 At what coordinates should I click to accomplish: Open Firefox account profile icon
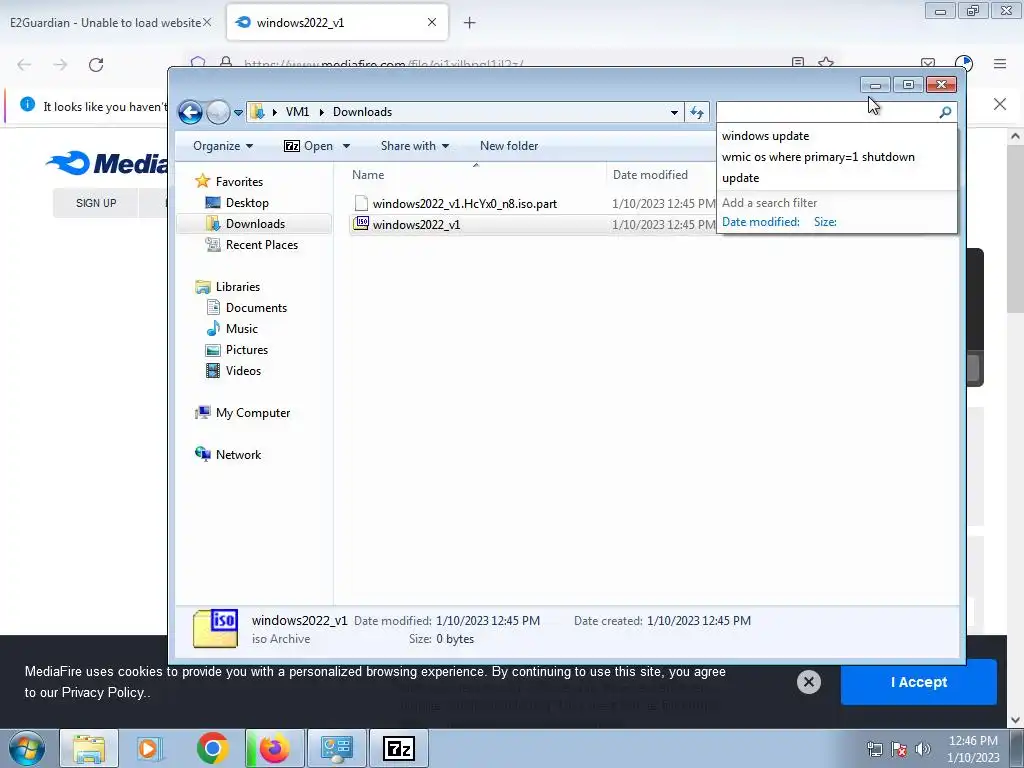(964, 64)
